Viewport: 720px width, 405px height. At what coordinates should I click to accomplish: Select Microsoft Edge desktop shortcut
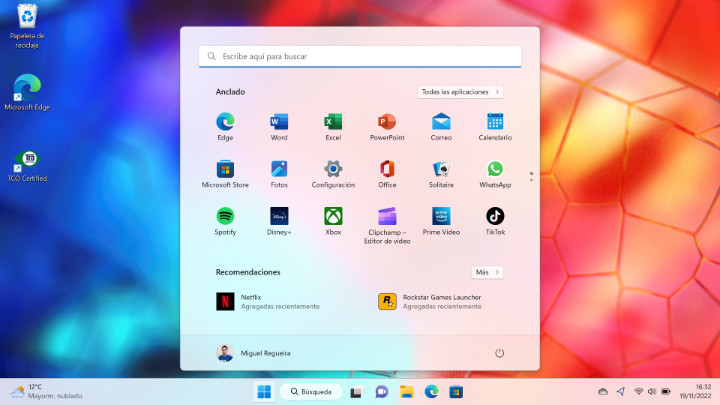27,92
